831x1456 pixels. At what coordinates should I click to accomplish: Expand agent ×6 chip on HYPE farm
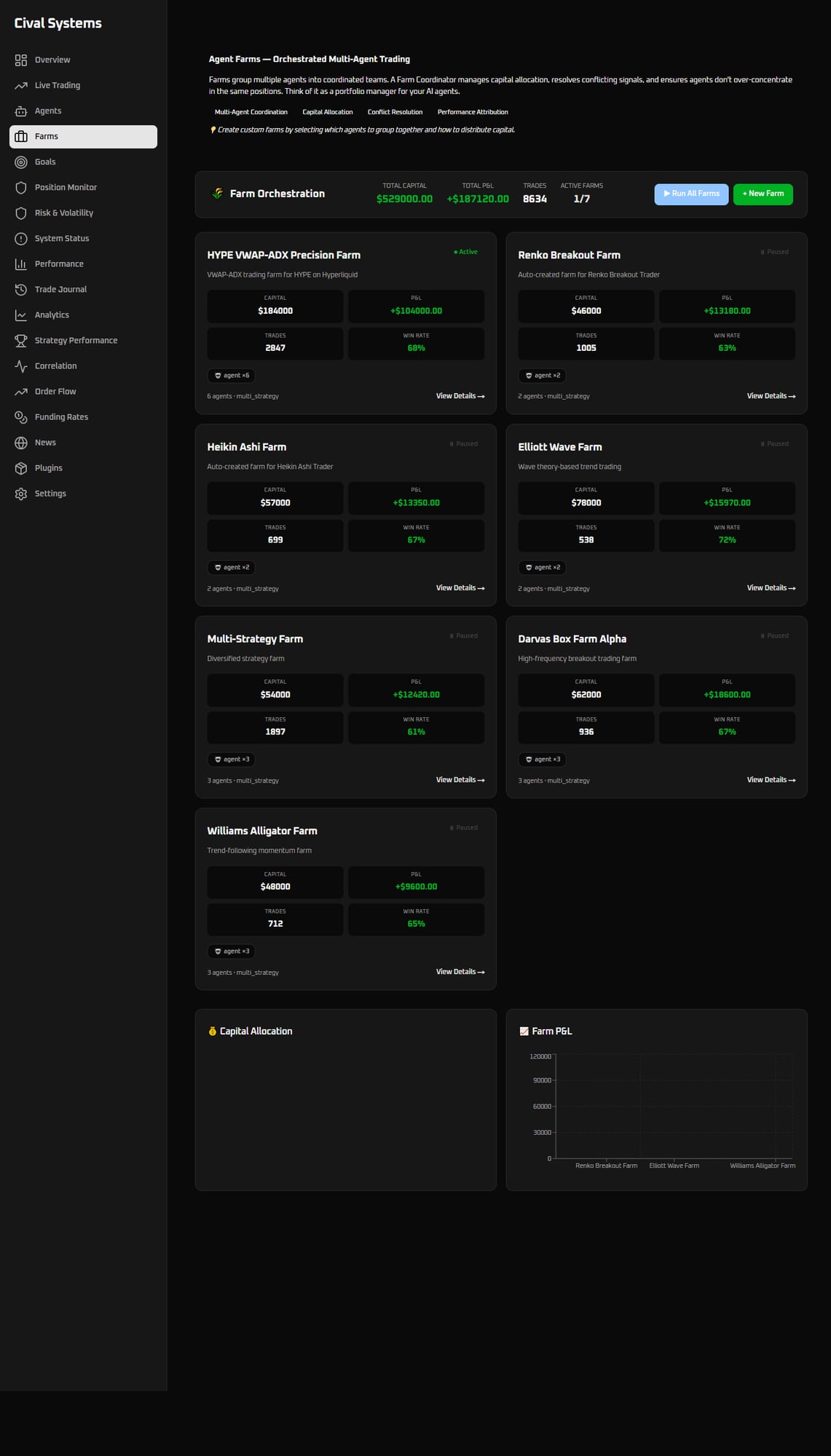point(232,376)
